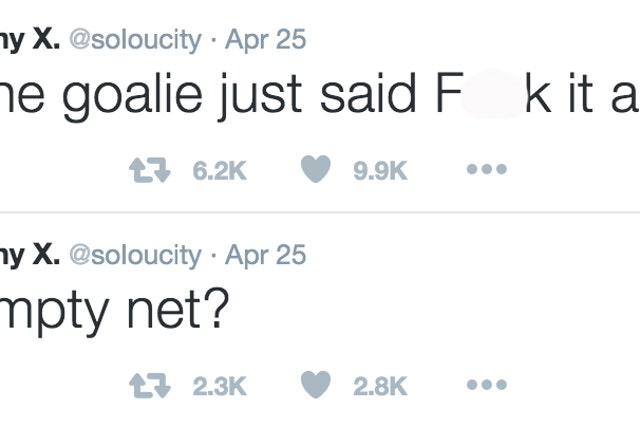Click the word 'goalie' in the first tweet

pyautogui.click(x=132, y=96)
